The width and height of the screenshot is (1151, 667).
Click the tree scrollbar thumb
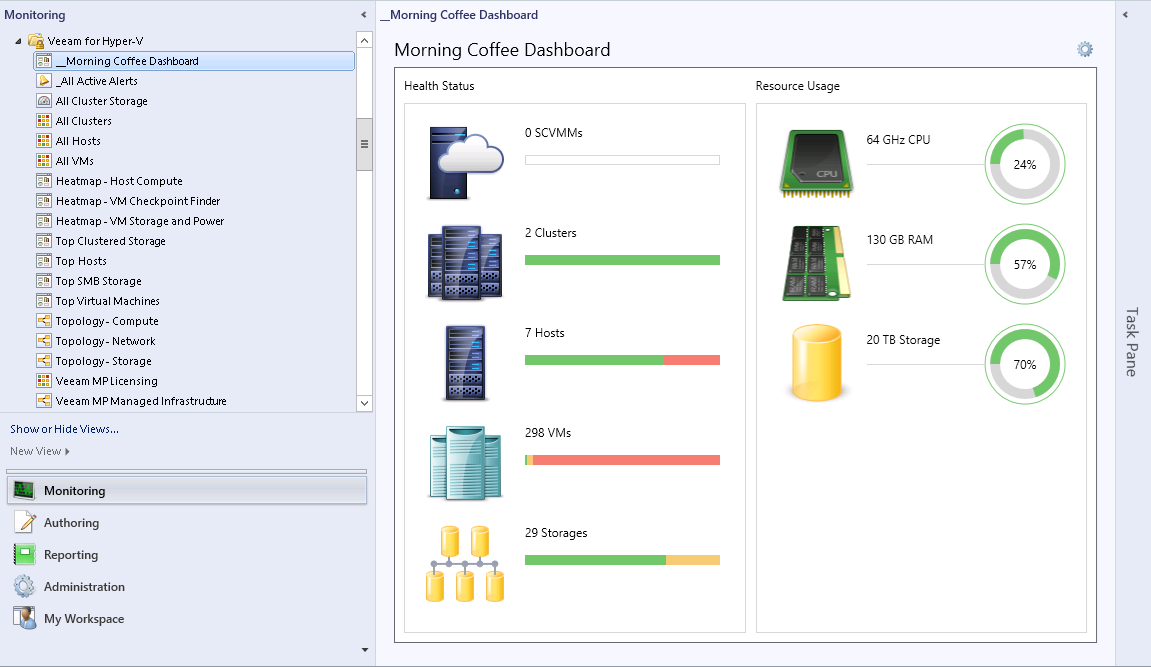point(364,144)
